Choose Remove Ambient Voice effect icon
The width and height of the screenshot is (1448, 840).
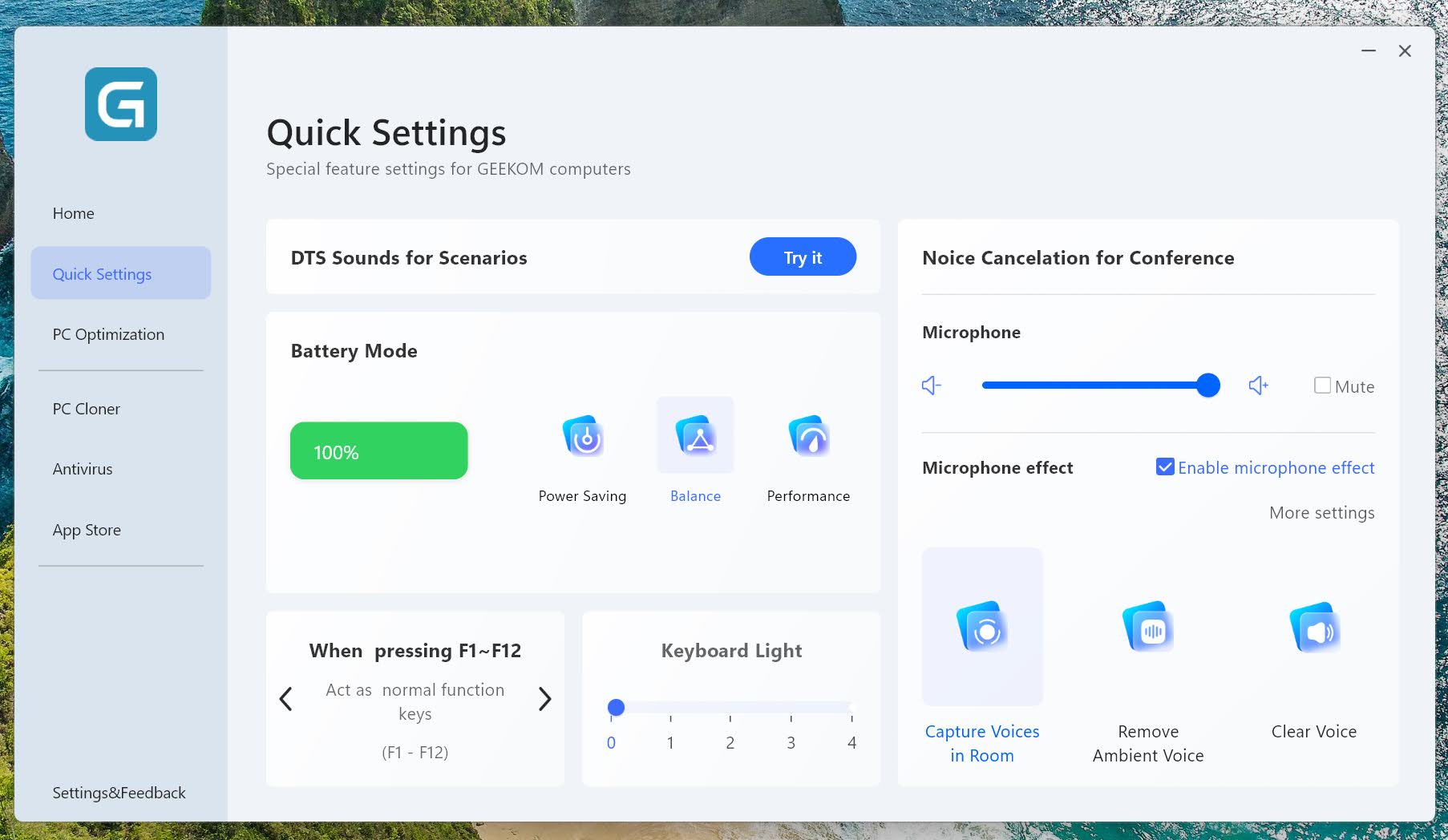[x=1147, y=628]
